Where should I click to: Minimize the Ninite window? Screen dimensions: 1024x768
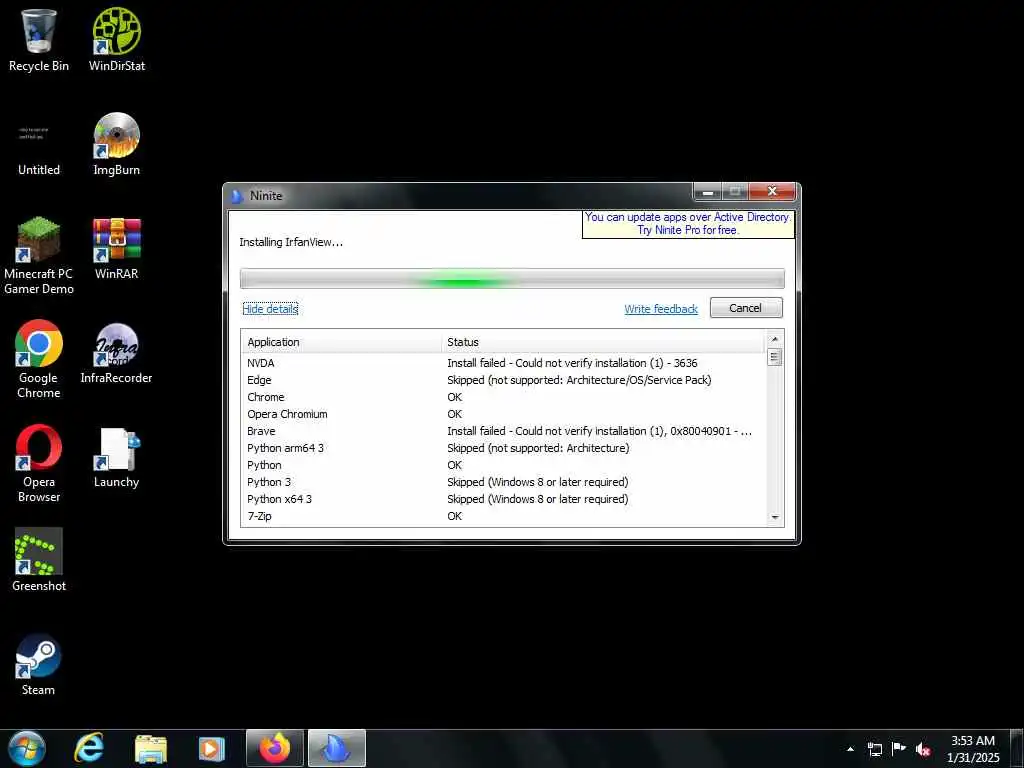pyautogui.click(x=707, y=191)
